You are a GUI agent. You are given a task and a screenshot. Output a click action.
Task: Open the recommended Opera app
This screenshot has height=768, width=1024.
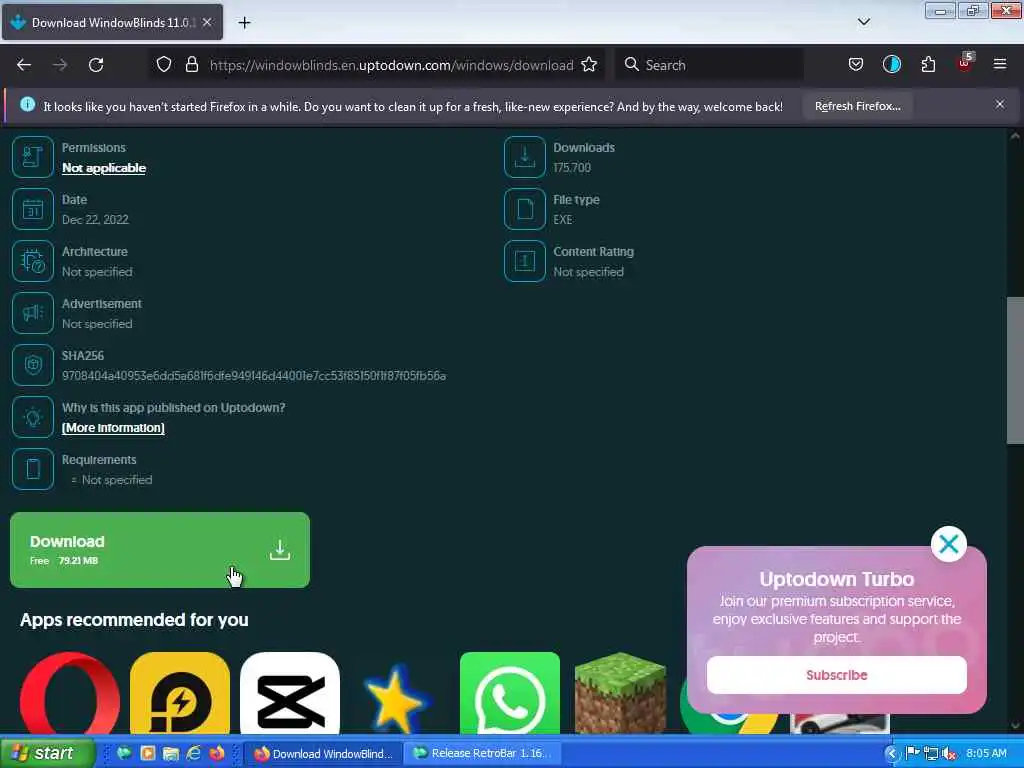[x=70, y=693]
